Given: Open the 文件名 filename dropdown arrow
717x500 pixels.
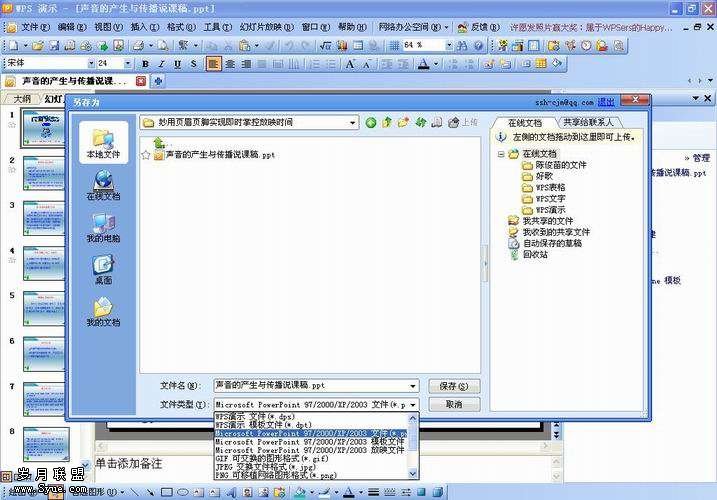Looking at the screenshot, I should pos(412,386).
